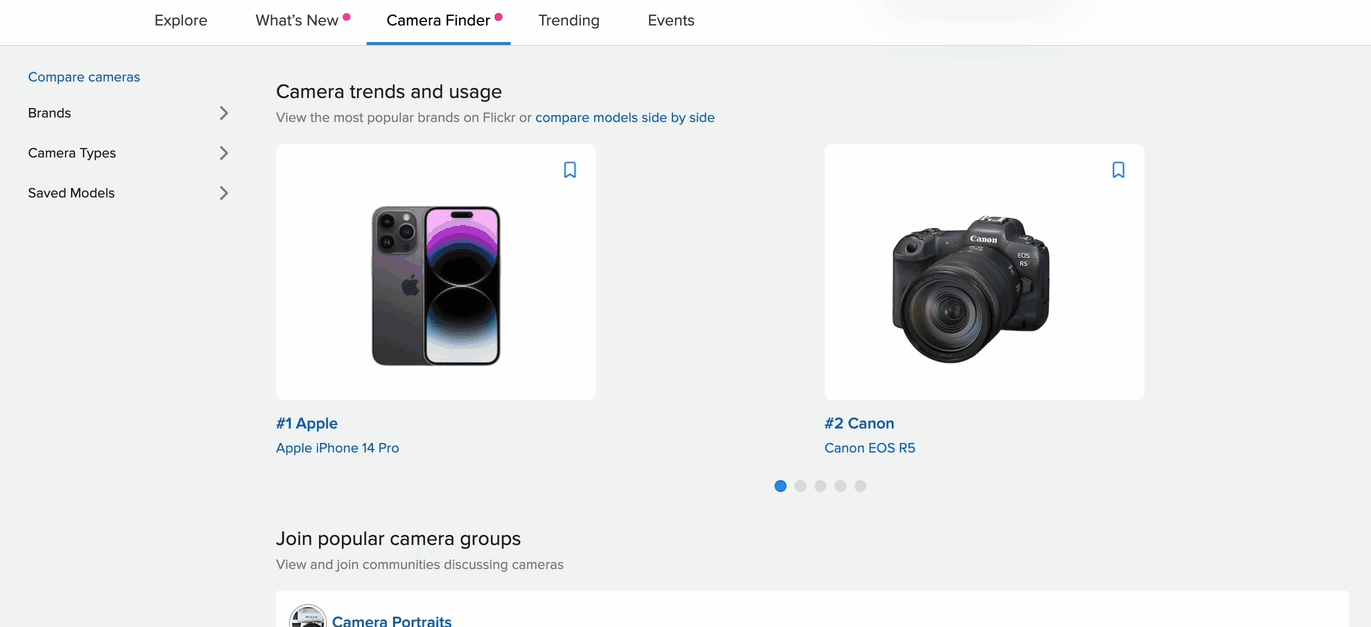Click the iPhone 14 Pro product image
The height and width of the screenshot is (627, 1371).
pyautogui.click(x=436, y=285)
